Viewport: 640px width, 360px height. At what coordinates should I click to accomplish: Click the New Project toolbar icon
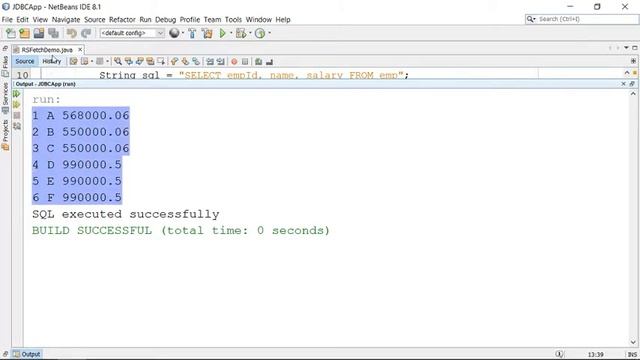click(x=24, y=33)
